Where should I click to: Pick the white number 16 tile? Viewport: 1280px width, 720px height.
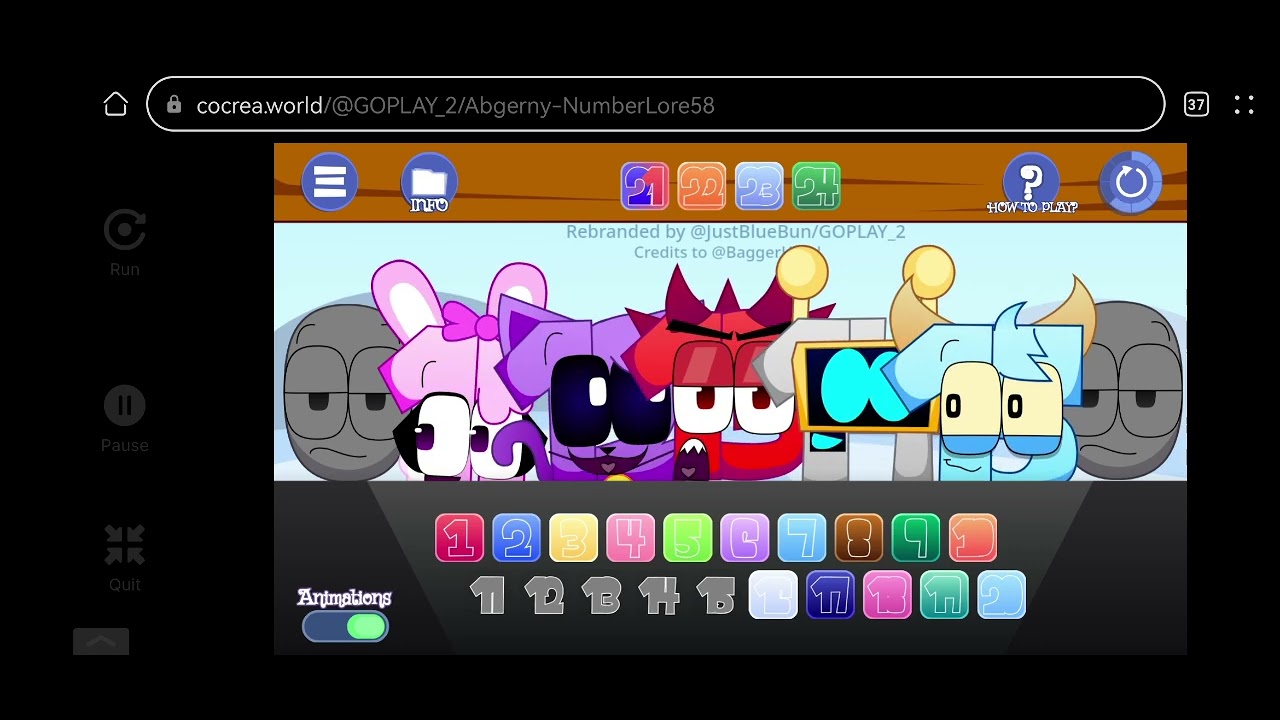773,595
